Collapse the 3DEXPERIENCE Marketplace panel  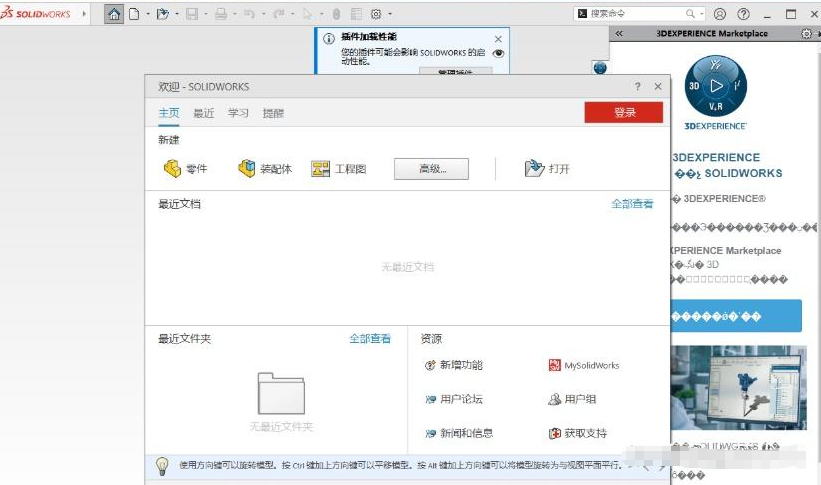click(619, 34)
